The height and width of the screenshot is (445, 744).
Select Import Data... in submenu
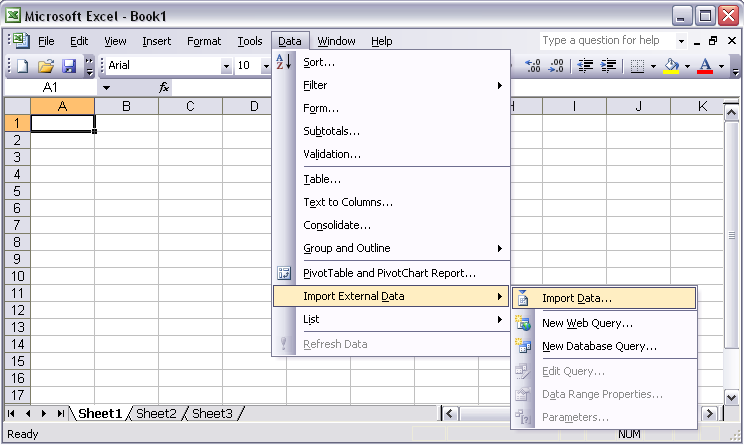point(604,298)
